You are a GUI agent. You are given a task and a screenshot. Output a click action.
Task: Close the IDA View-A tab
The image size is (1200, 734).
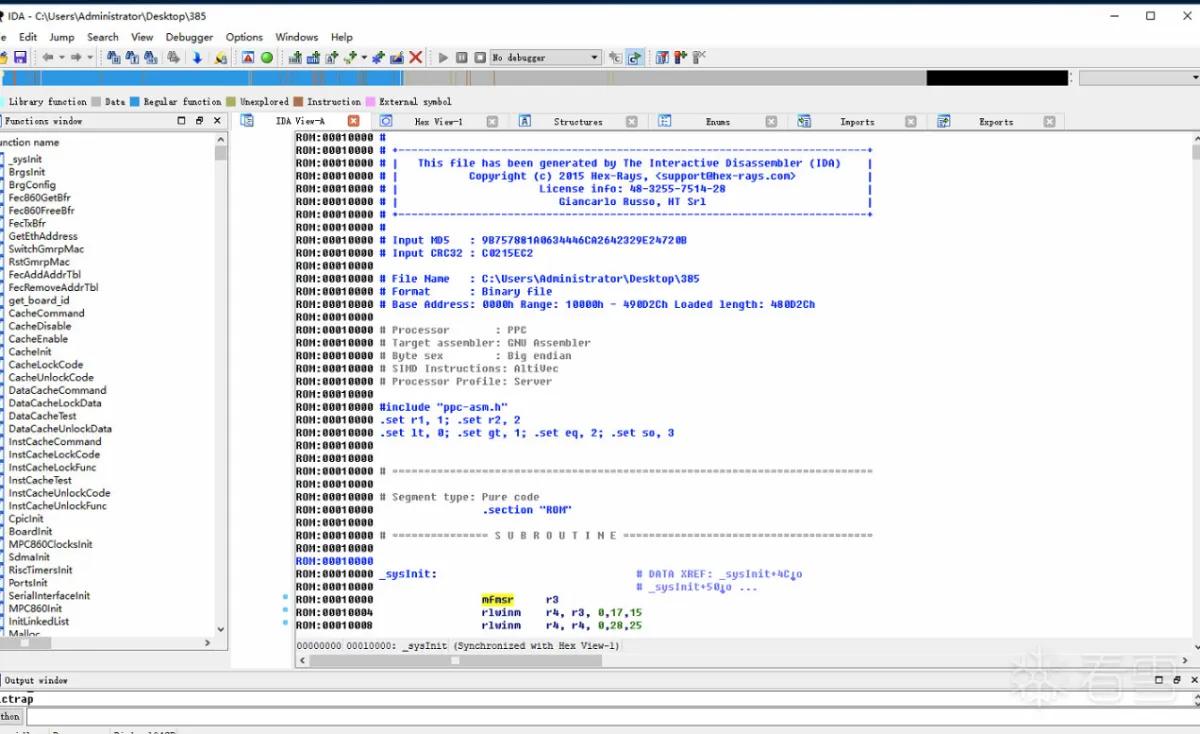(353, 121)
